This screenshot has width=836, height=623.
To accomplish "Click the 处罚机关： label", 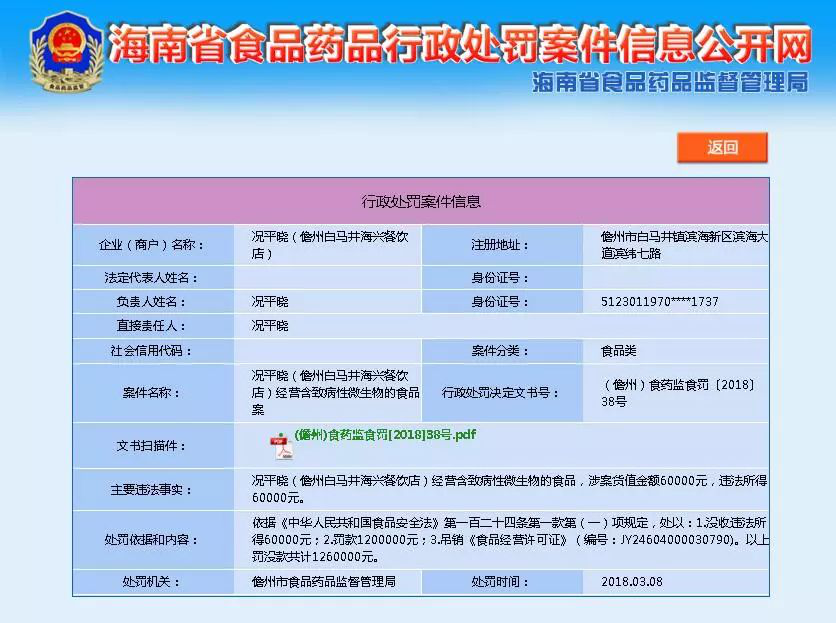I will (151, 582).
